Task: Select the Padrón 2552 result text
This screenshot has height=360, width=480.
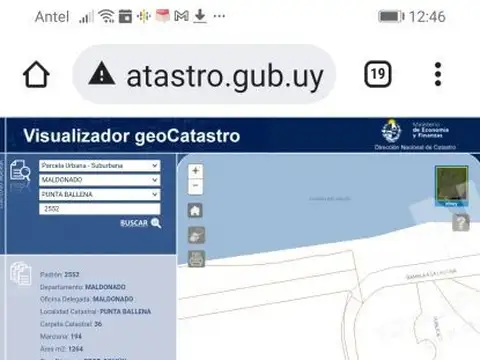Action: pyautogui.click(x=60, y=275)
